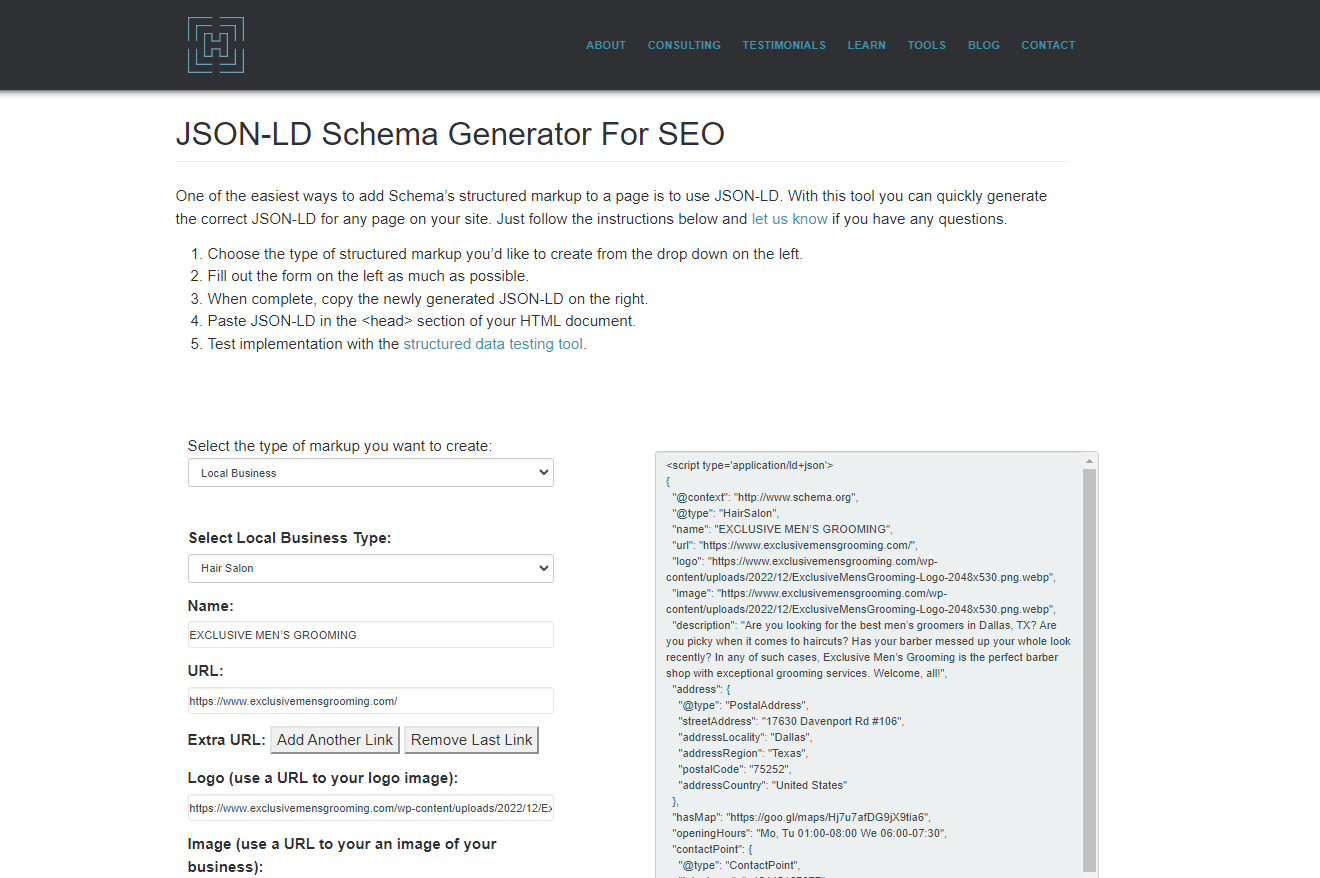Select the CONSULTING nav link
Viewport: 1320px width, 878px height.
pyautogui.click(x=684, y=45)
